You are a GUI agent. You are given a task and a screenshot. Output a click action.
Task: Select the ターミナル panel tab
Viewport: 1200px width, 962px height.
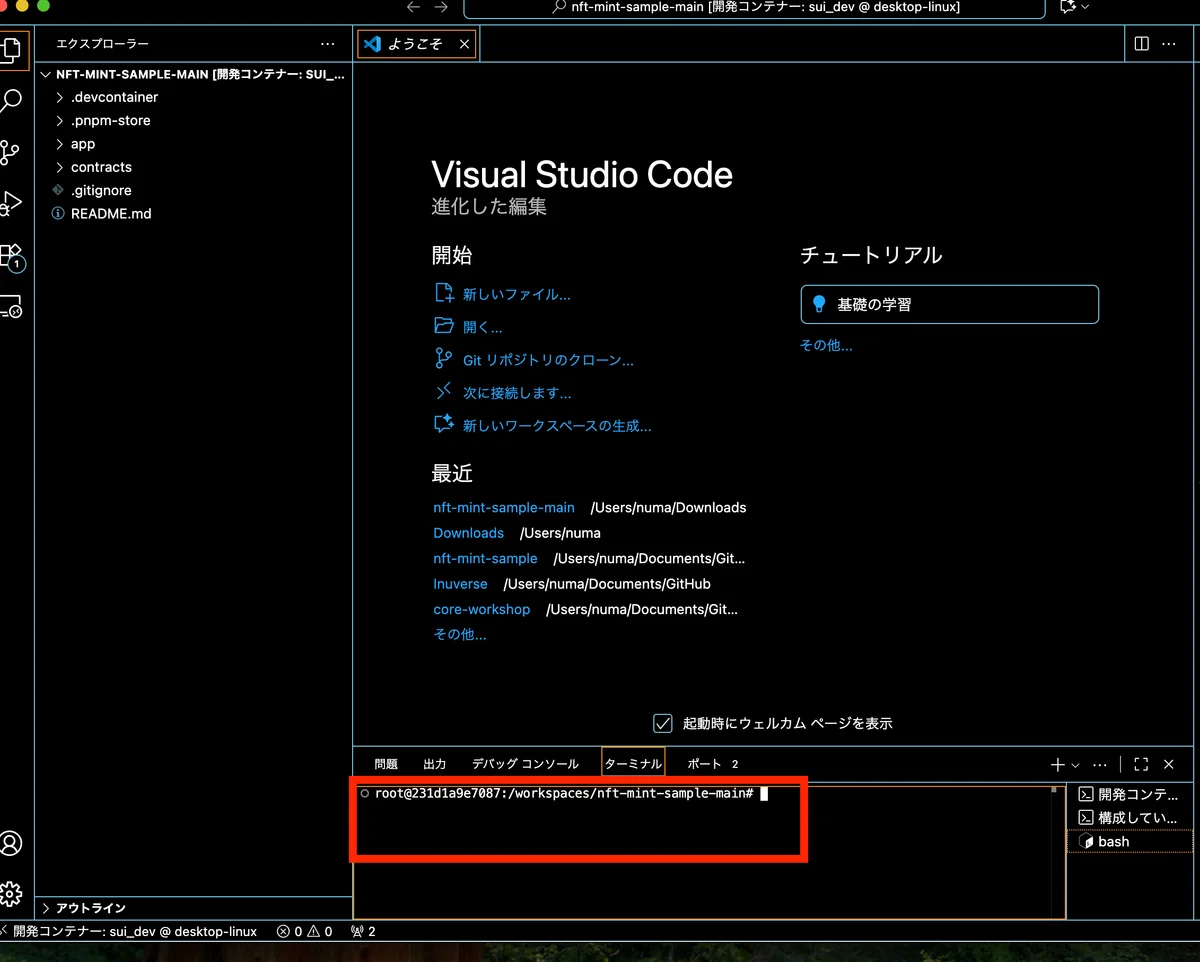click(633, 764)
